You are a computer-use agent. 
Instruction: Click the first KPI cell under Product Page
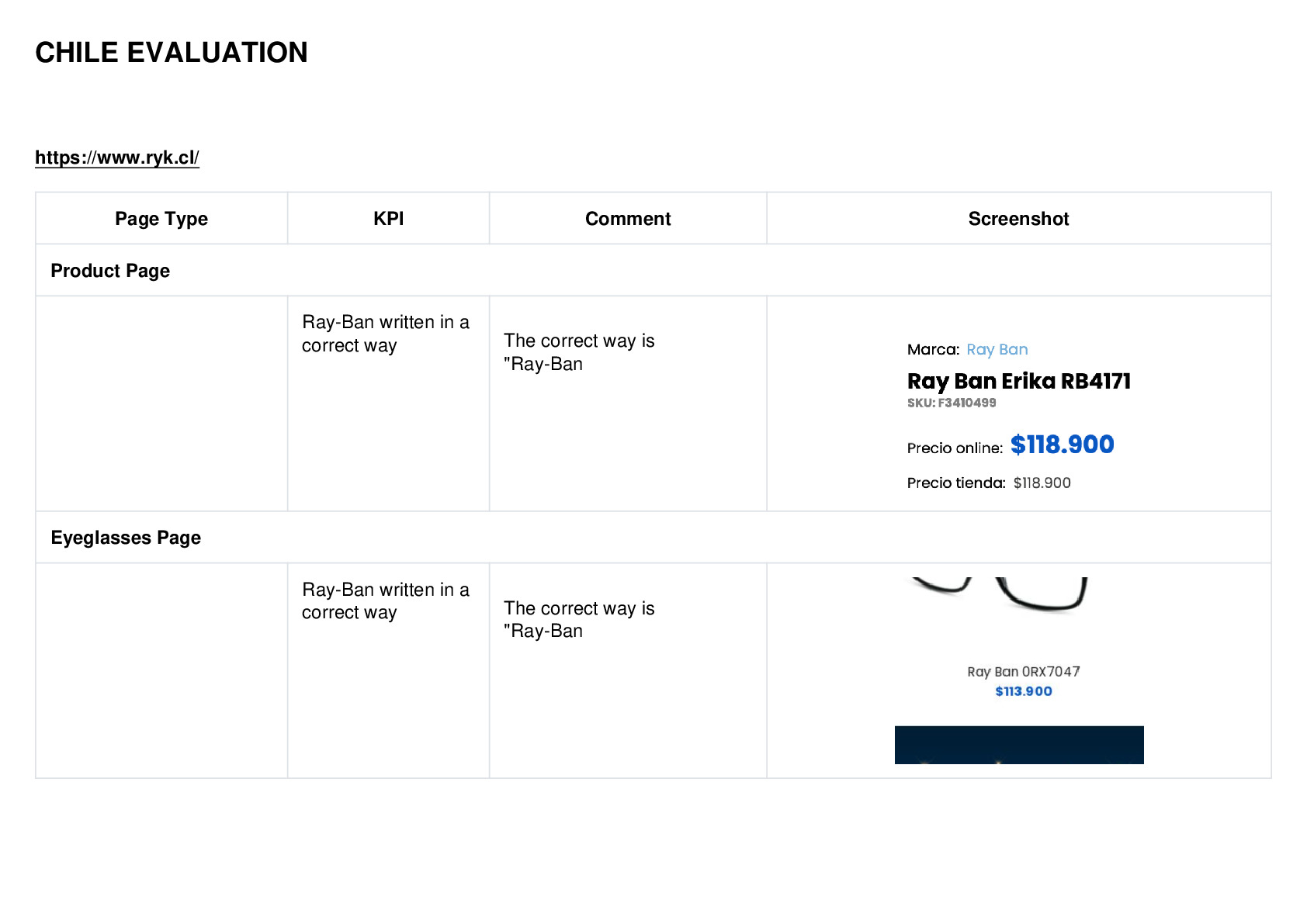[x=388, y=403]
